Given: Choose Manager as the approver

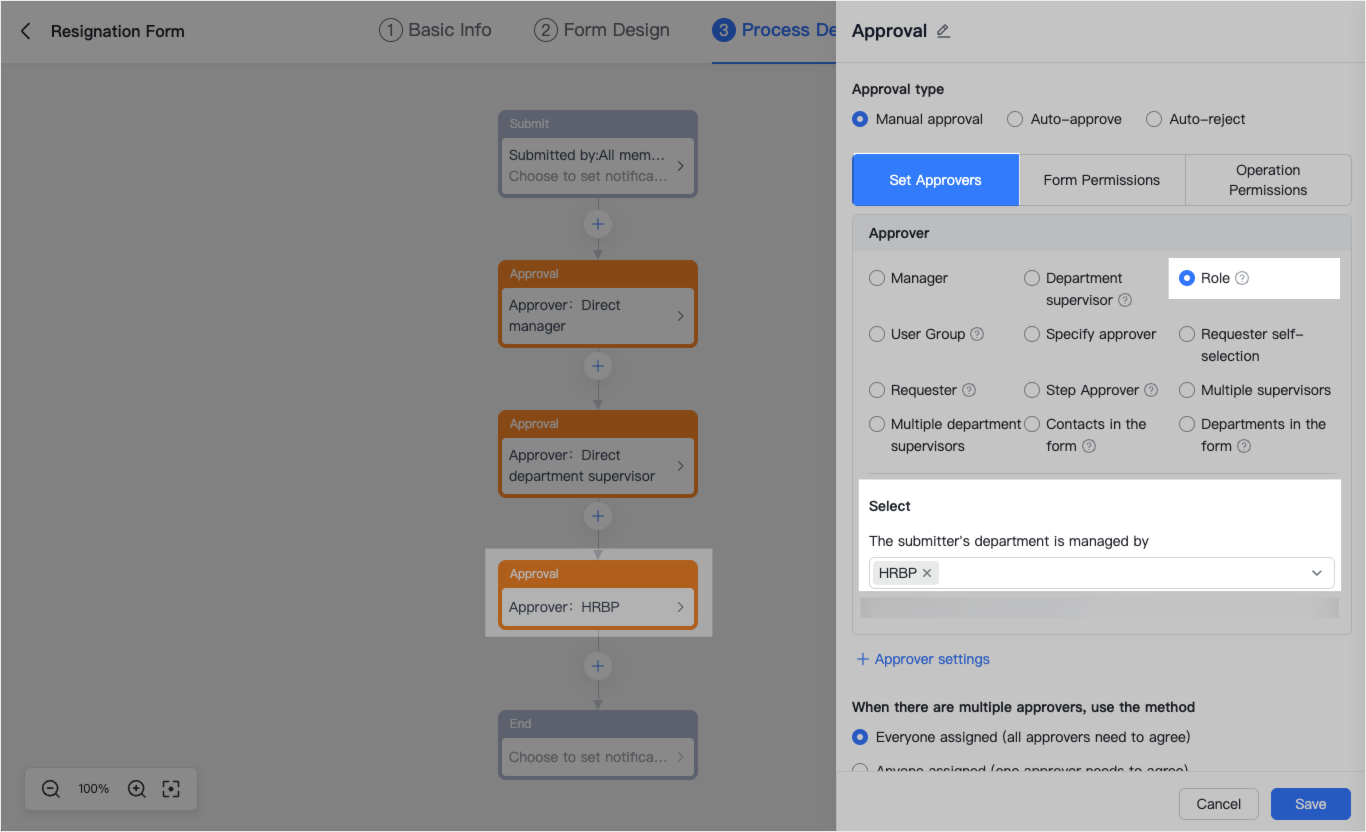Looking at the screenshot, I should point(877,278).
